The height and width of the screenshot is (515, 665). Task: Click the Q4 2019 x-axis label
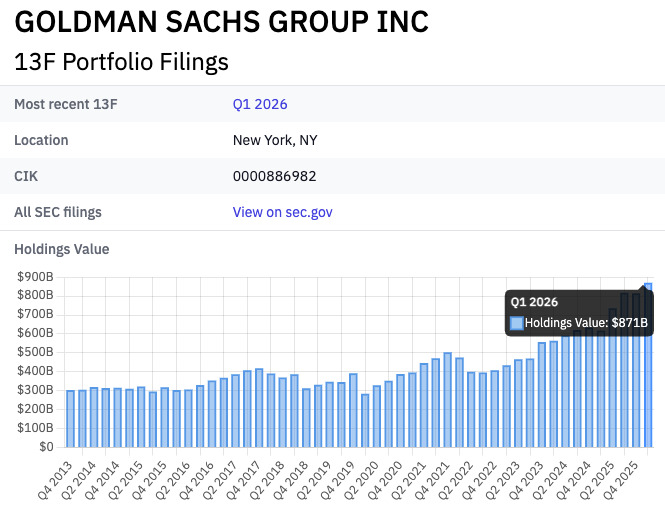coord(338,480)
